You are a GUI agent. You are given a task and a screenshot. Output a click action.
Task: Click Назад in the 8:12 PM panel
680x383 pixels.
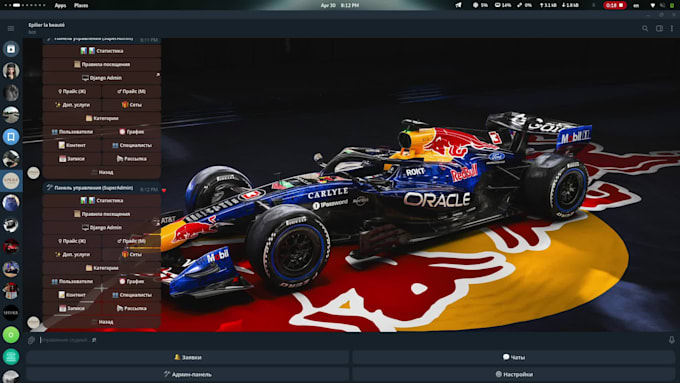click(x=102, y=322)
